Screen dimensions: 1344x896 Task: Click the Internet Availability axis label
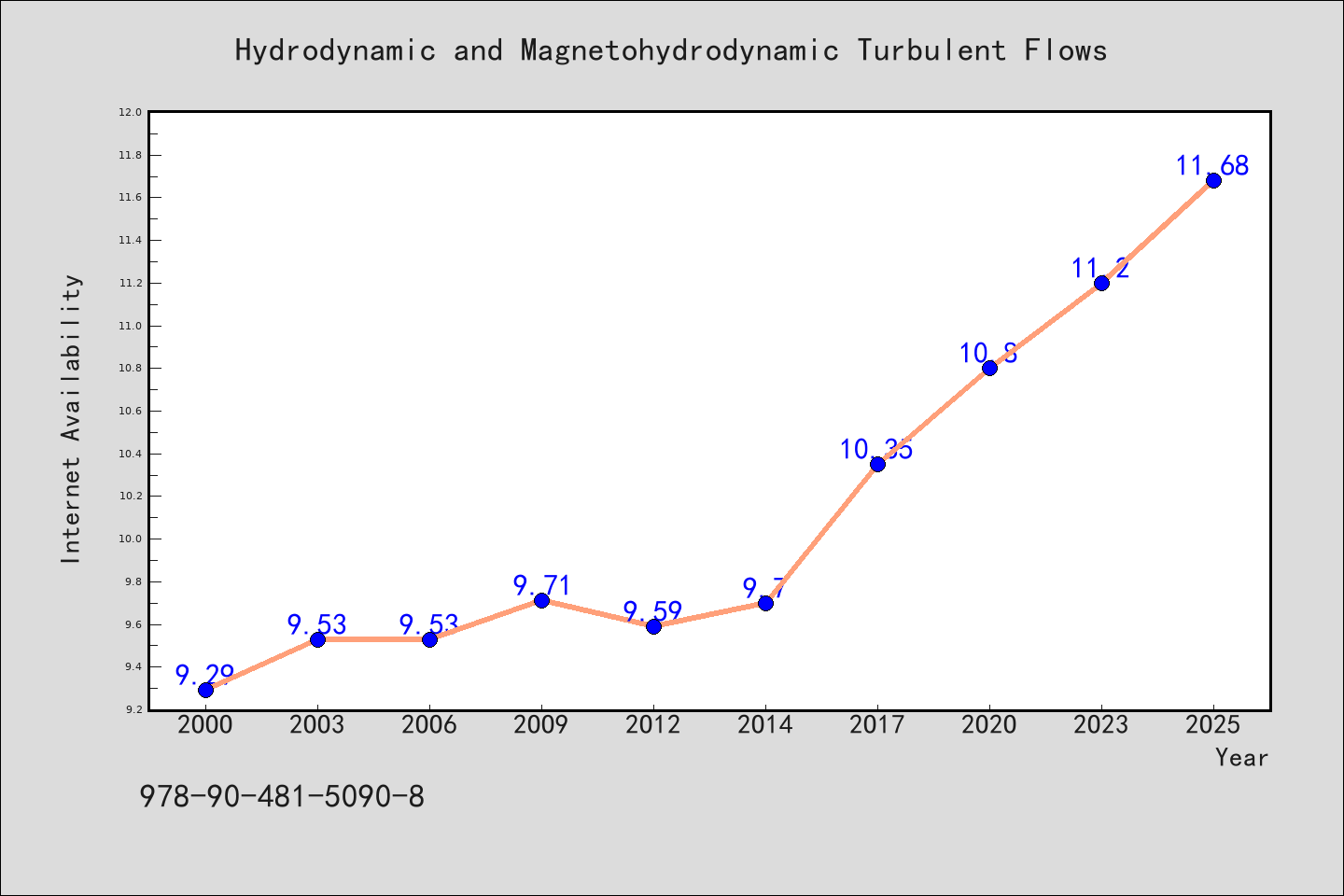(72, 418)
